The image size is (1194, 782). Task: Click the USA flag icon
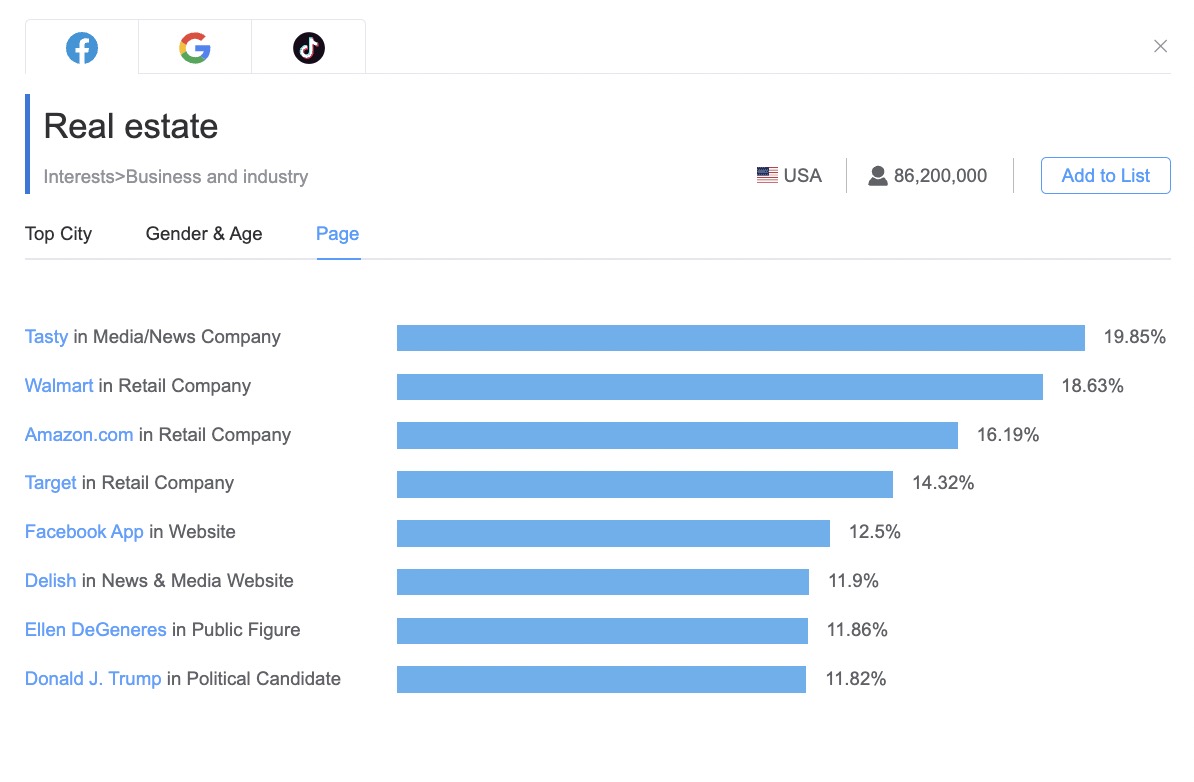[x=766, y=174]
